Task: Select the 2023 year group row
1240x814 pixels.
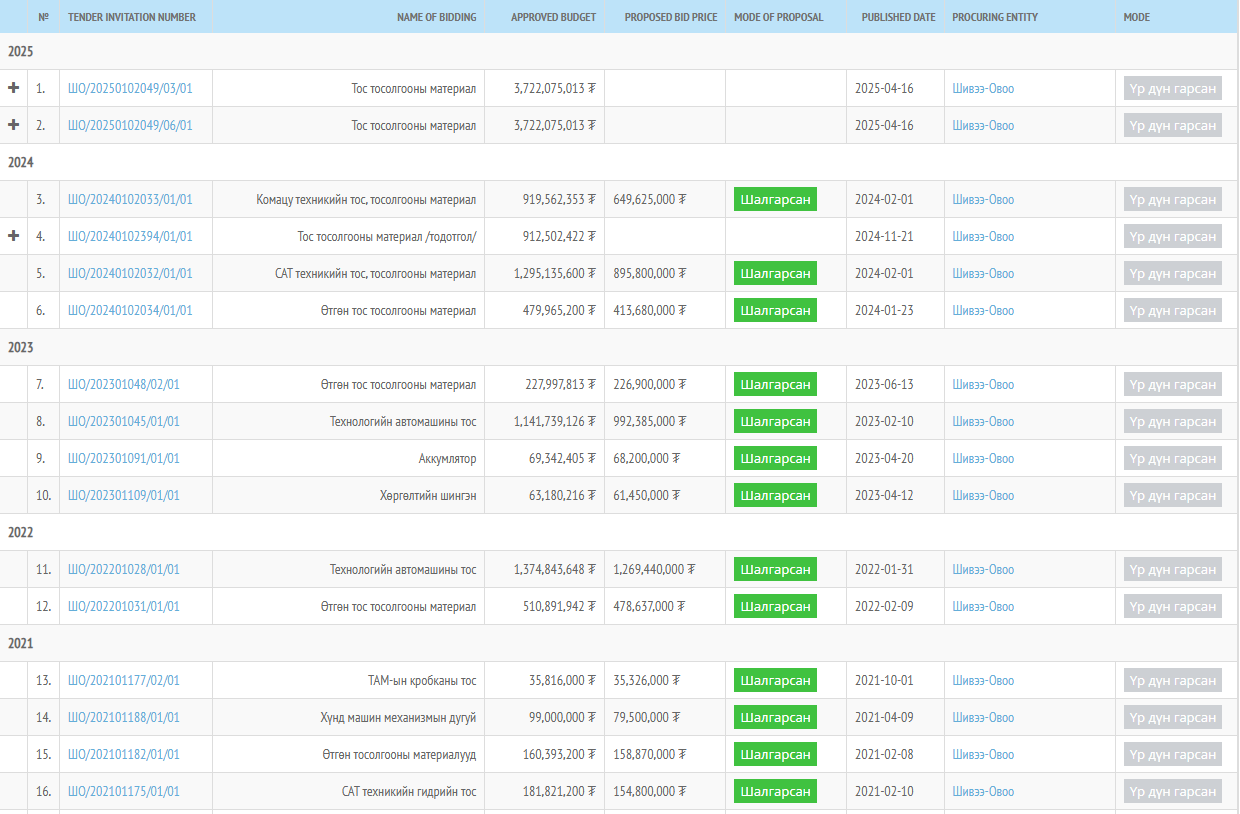Action: 21,347
